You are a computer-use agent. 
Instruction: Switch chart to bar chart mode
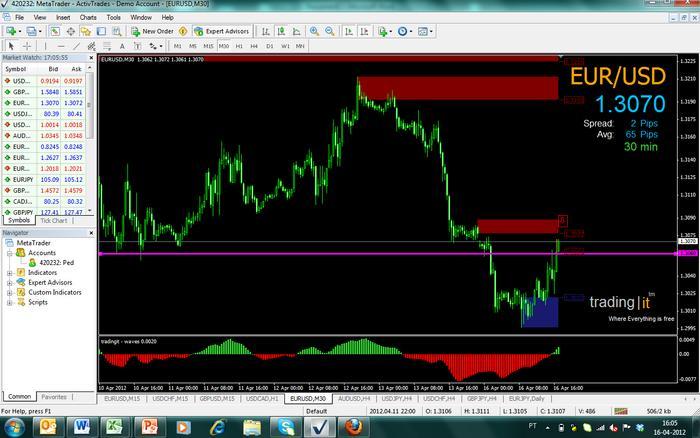266,31
